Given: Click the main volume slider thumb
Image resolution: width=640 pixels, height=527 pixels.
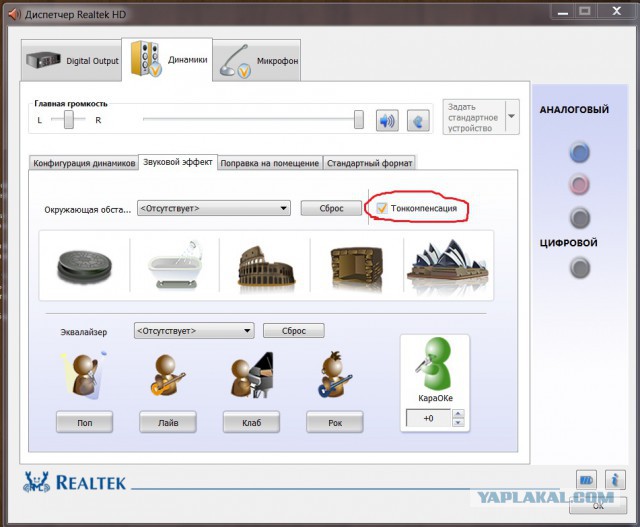Looking at the screenshot, I should click(359, 119).
